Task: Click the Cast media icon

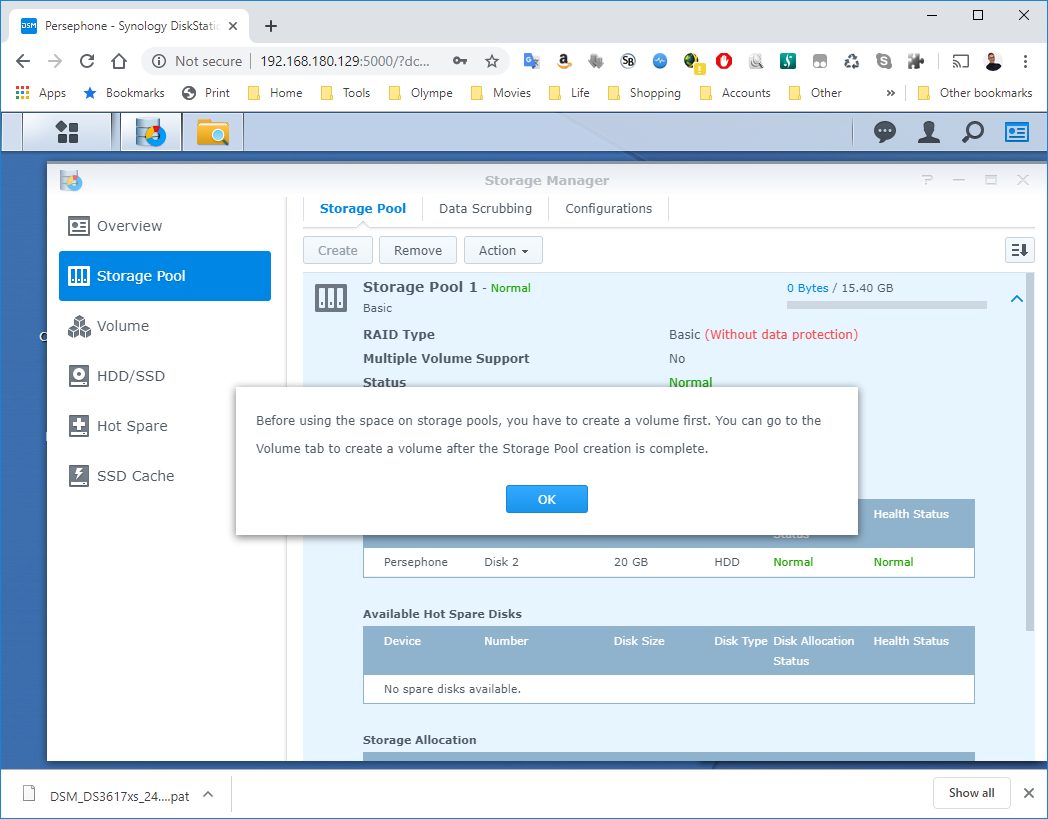Action: [960, 62]
